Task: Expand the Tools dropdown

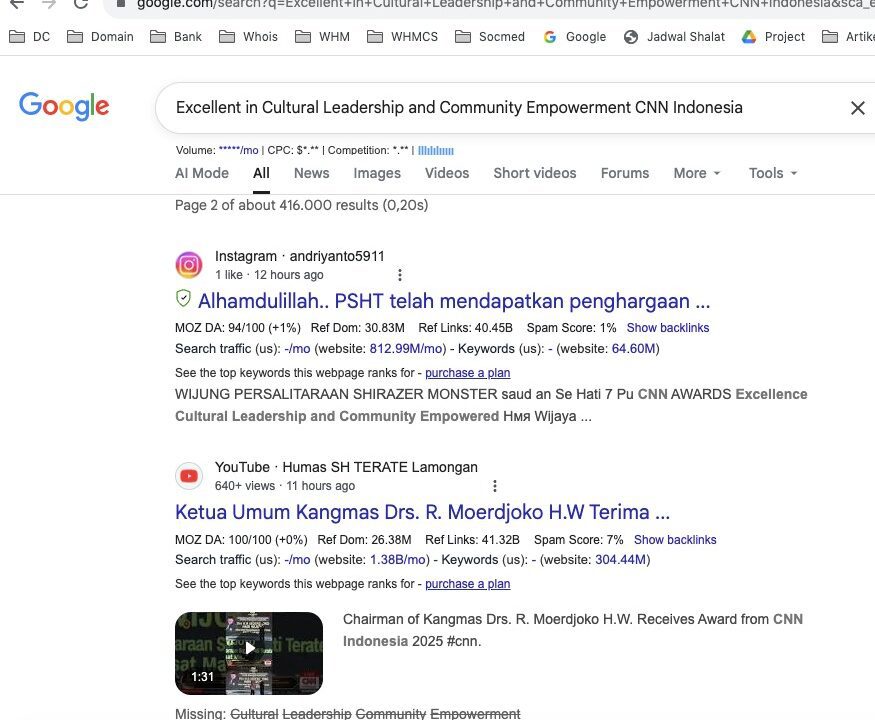Action: (773, 173)
